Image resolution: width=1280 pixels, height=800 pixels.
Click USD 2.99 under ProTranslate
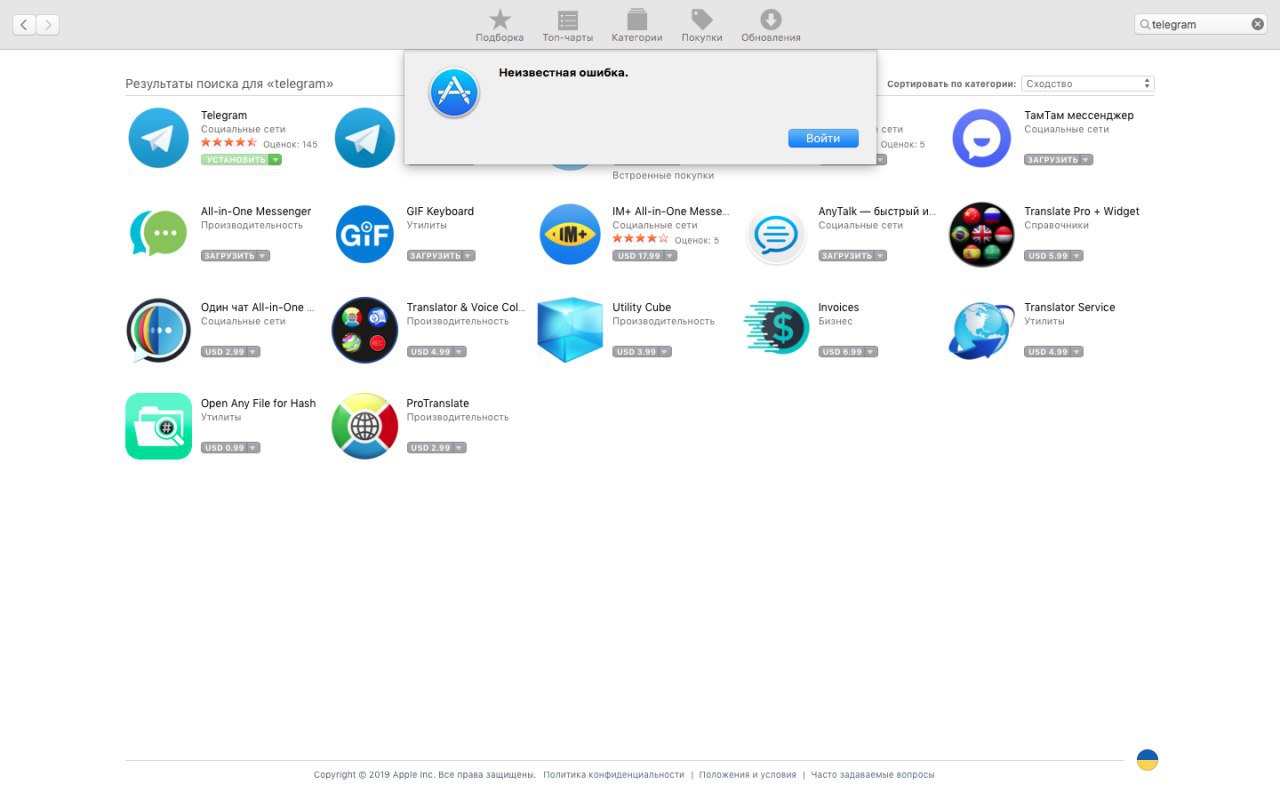point(436,448)
